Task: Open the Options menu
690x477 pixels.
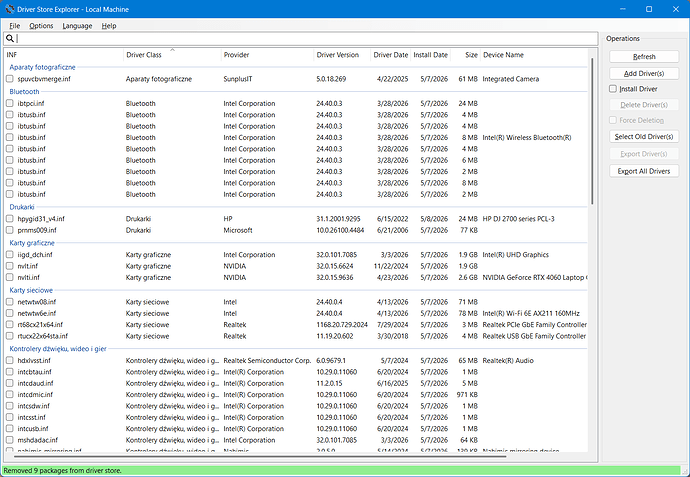Action: coord(41,26)
